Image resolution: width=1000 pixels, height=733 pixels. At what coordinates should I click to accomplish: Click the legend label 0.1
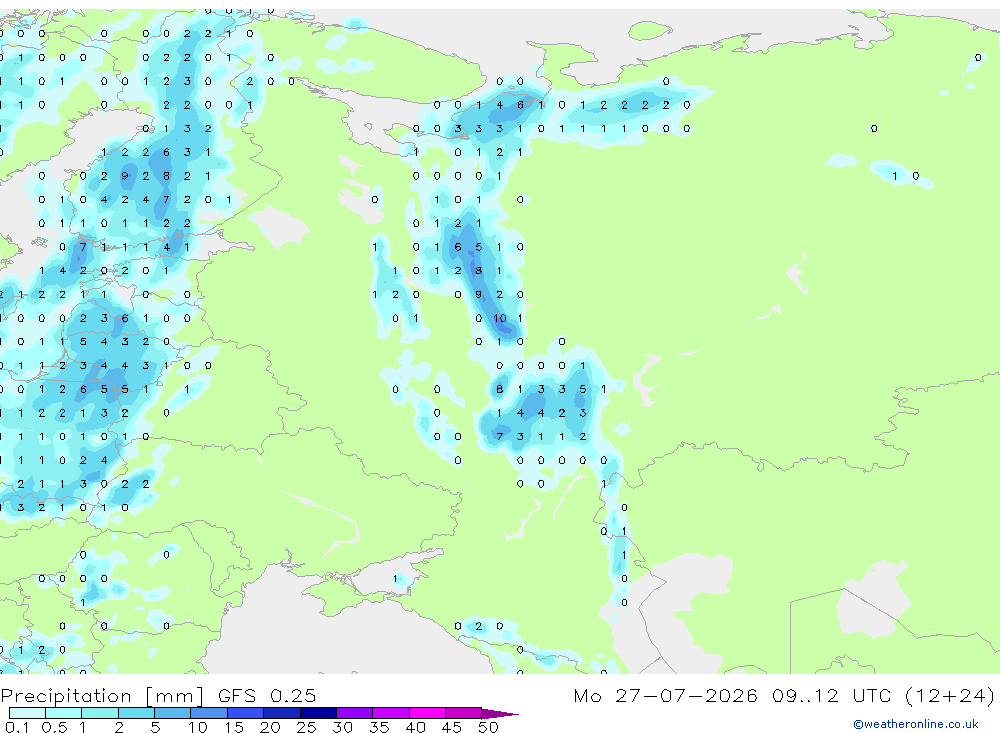pos(17,727)
